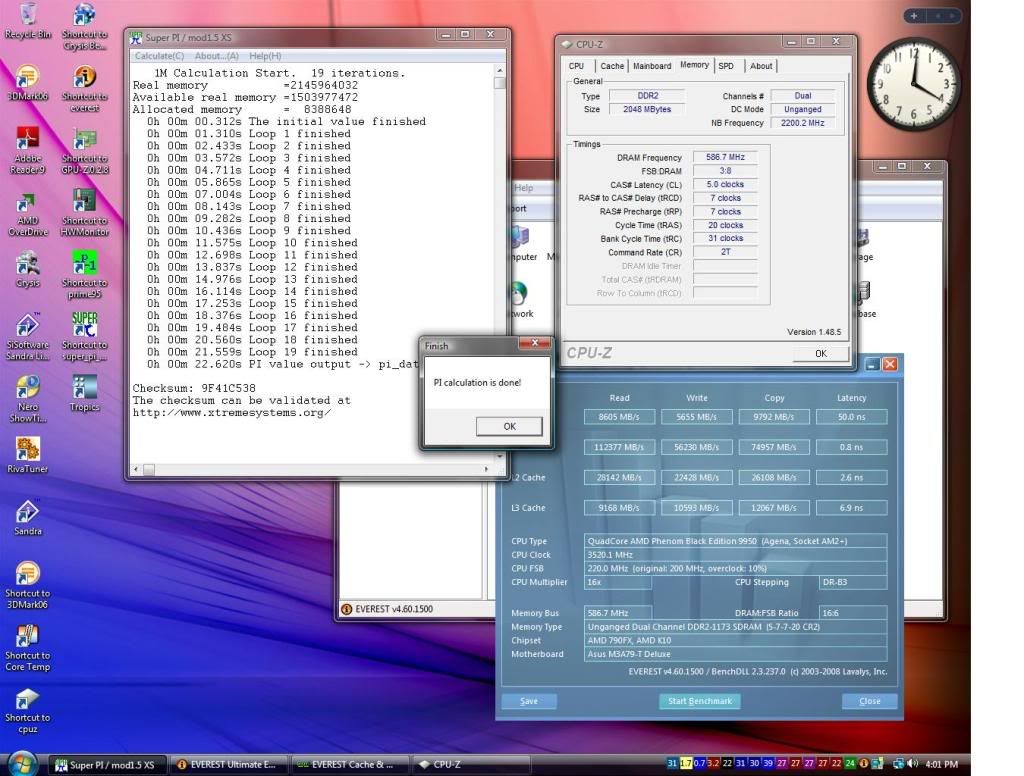Click Start Benchmark in EVEREST
Screen dimensions: 1024x776
click(699, 701)
